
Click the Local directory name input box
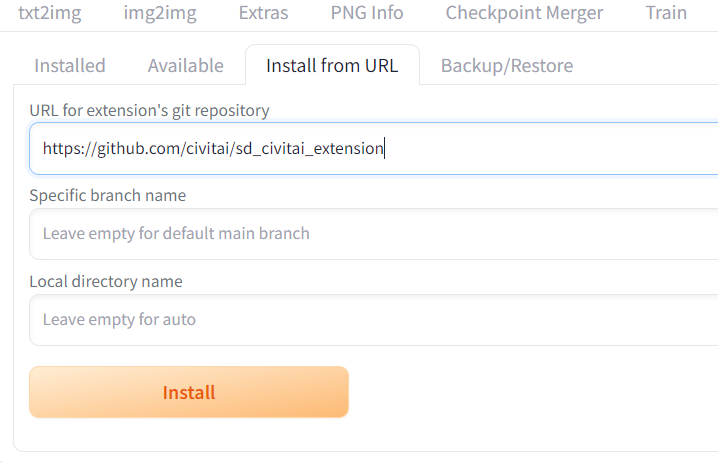[x=372, y=320]
